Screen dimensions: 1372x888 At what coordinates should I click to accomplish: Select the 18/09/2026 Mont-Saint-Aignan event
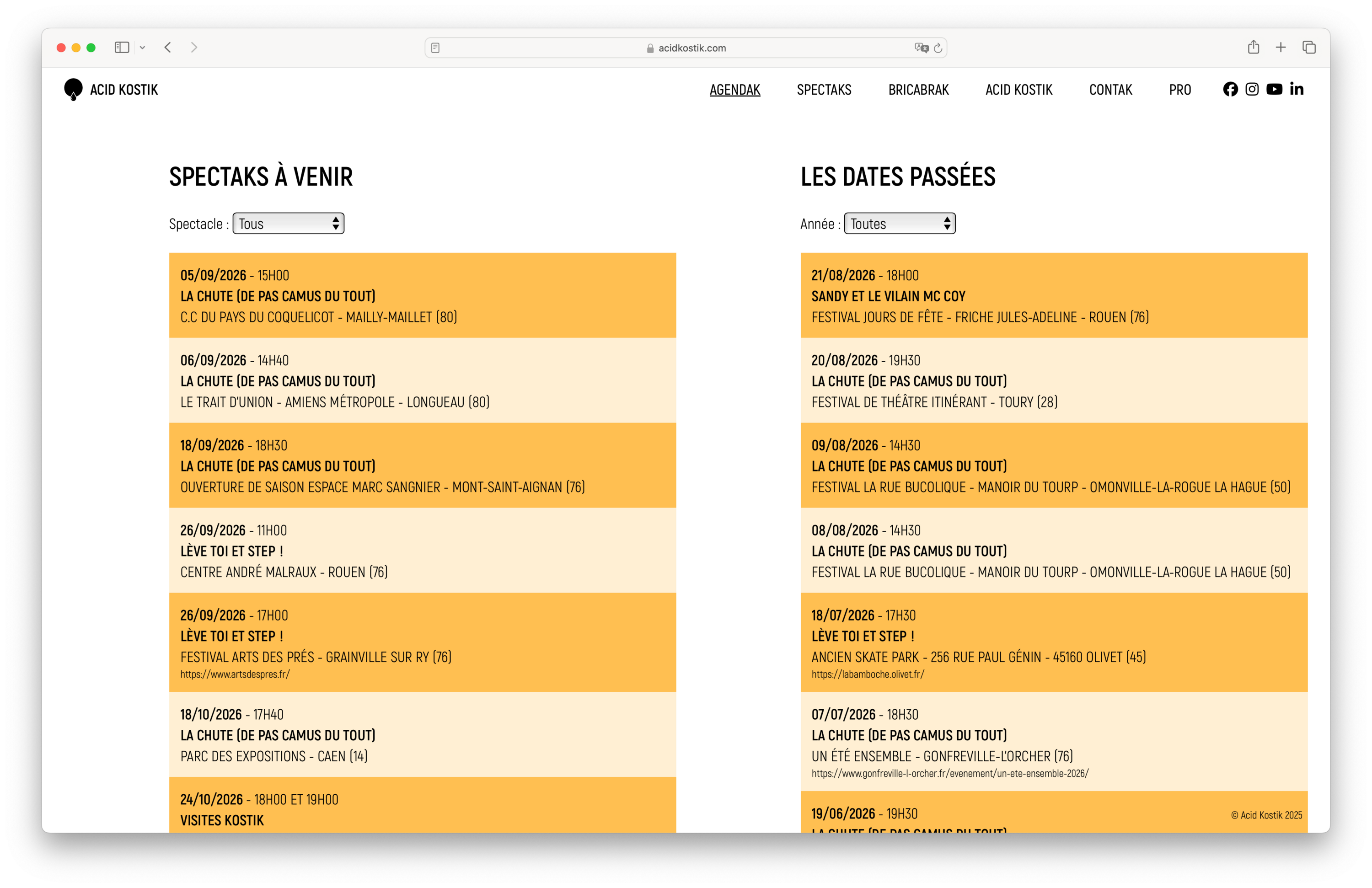pyautogui.click(x=423, y=465)
